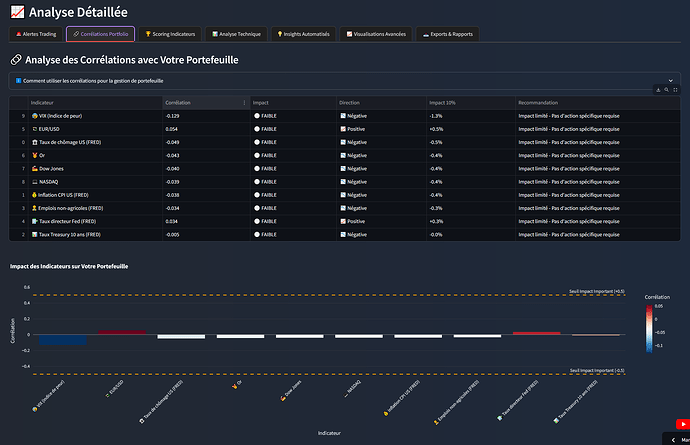Switch to the Alertes Trading tab
Screen dimensions: 690x445
(36, 34)
